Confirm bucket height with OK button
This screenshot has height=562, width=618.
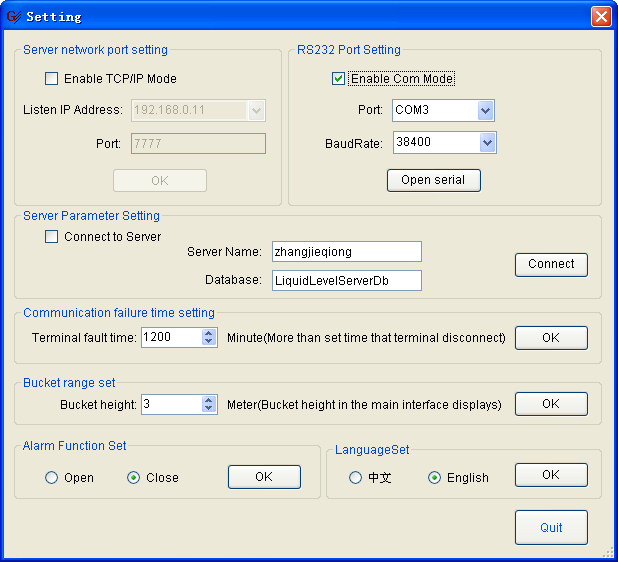coord(551,404)
